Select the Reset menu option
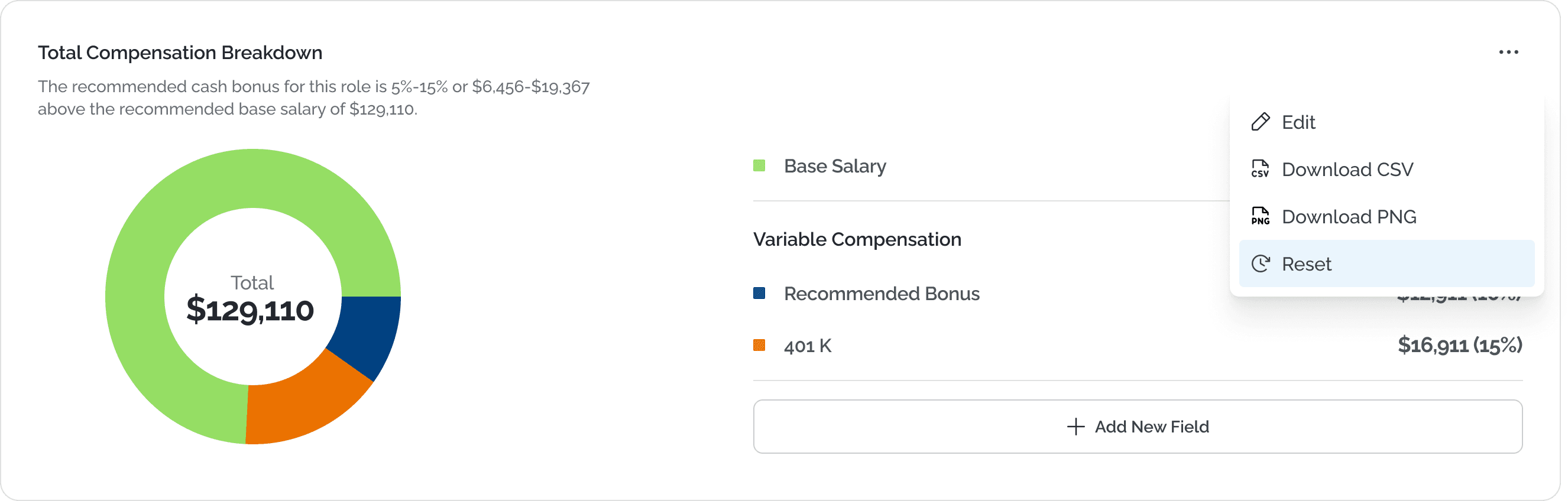This screenshot has width=1568, height=501. 1306,264
